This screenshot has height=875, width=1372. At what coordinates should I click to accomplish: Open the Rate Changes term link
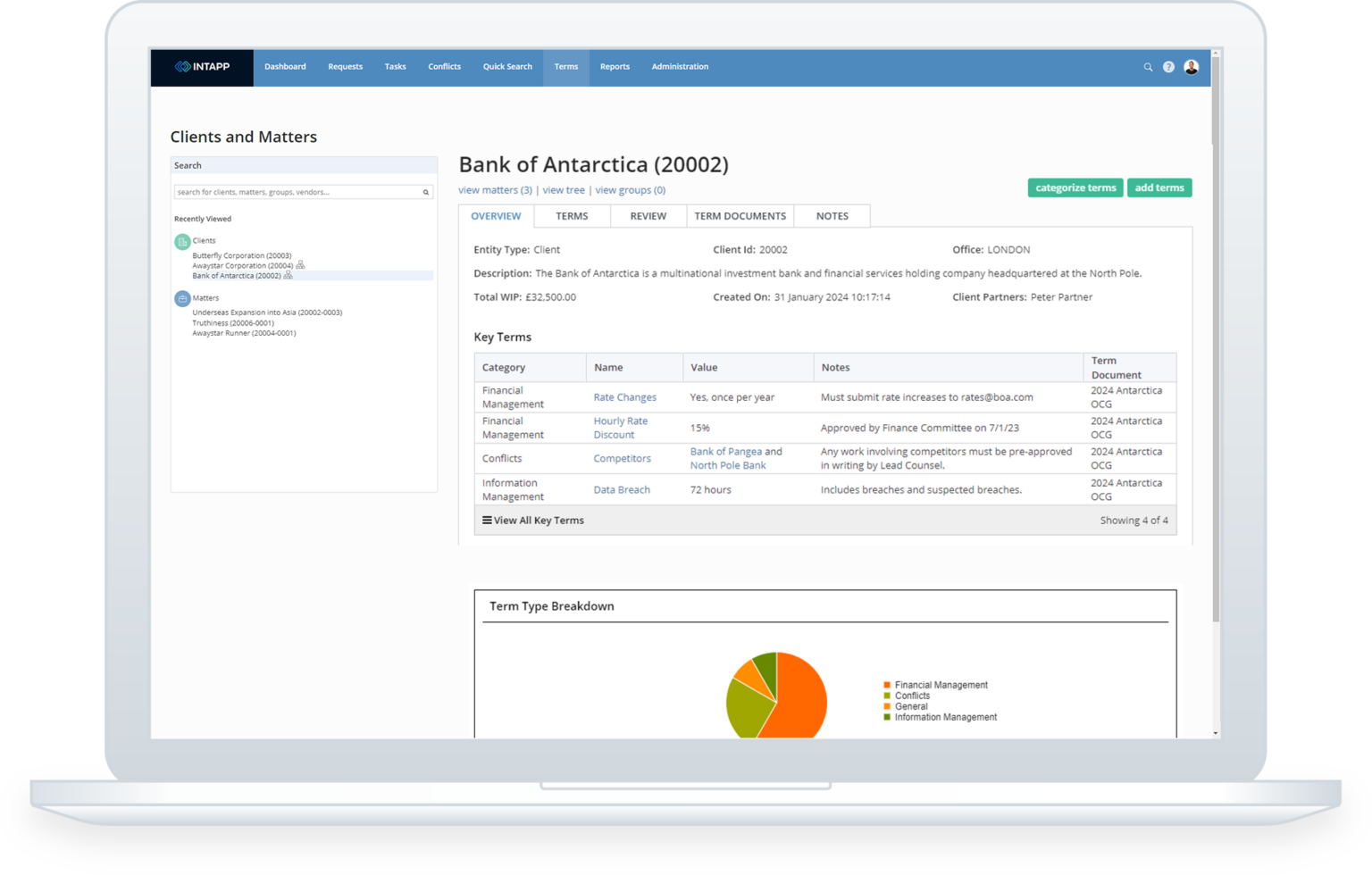tap(624, 396)
